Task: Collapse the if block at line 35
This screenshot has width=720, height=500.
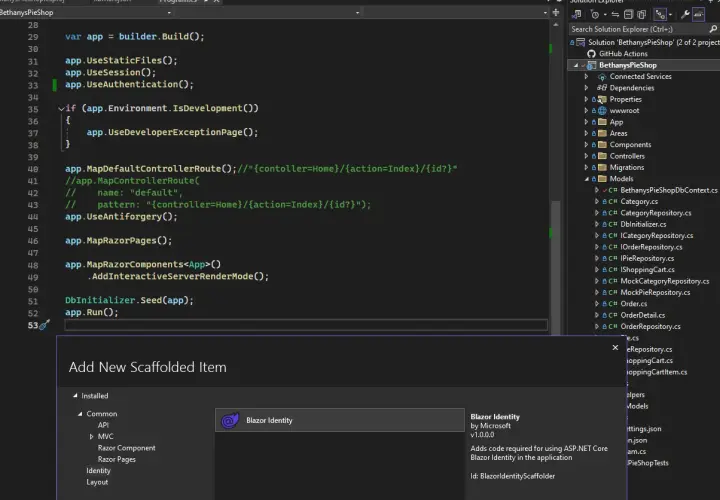Action: [x=61, y=109]
